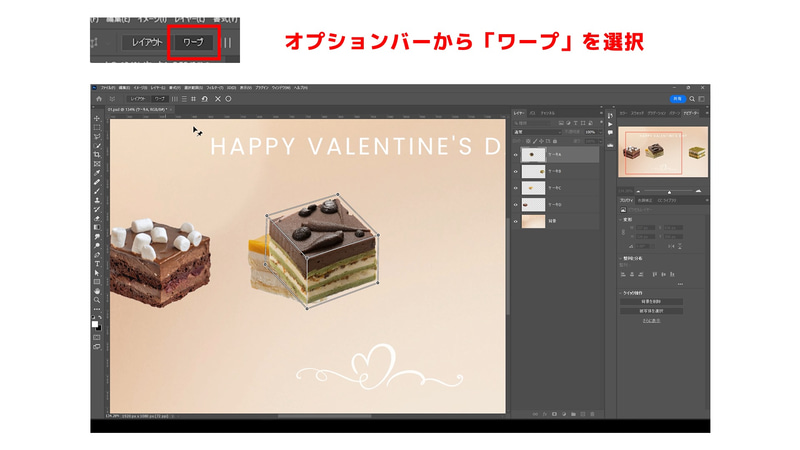Select the Rectangular Marquee tool
The width and height of the screenshot is (800, 450).
click(97, 127)
